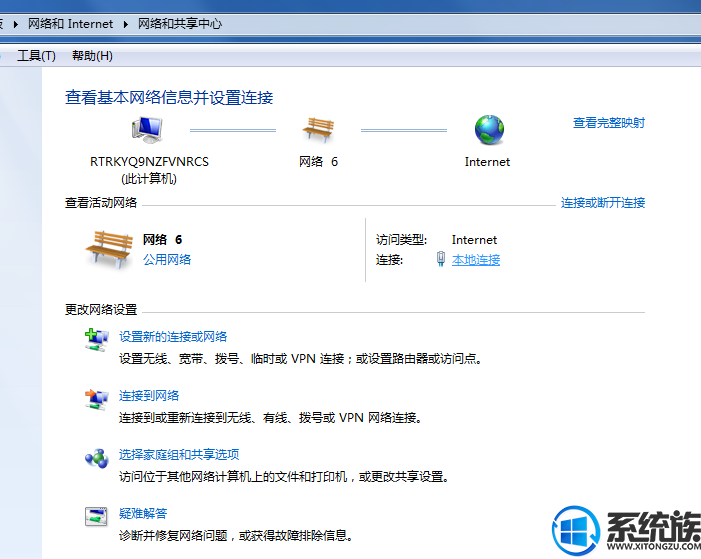The height and width of the screenshot is (559, 701).
Task: Open the 工具(T) menu
Action: (36, 56)
